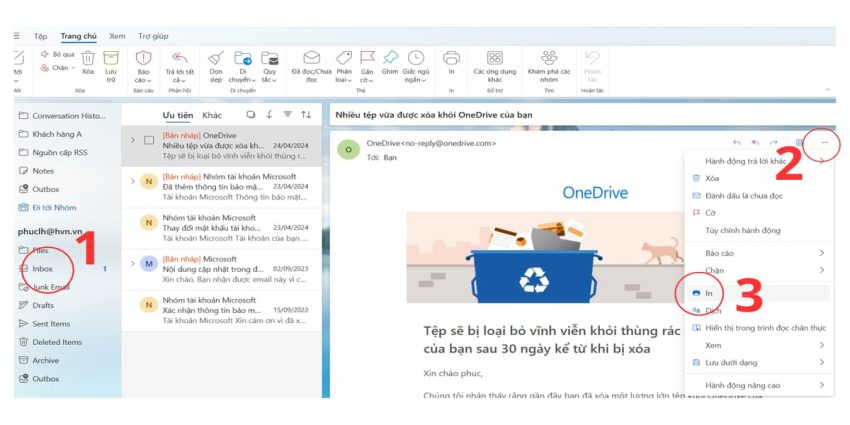Open Hành động nâng cao submenu
The height and width of the screenshot is (425, 850).
(x=759, y=385)
